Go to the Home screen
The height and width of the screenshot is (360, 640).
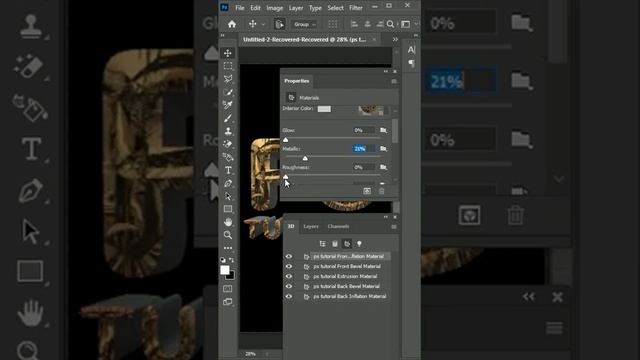point(232,24)
